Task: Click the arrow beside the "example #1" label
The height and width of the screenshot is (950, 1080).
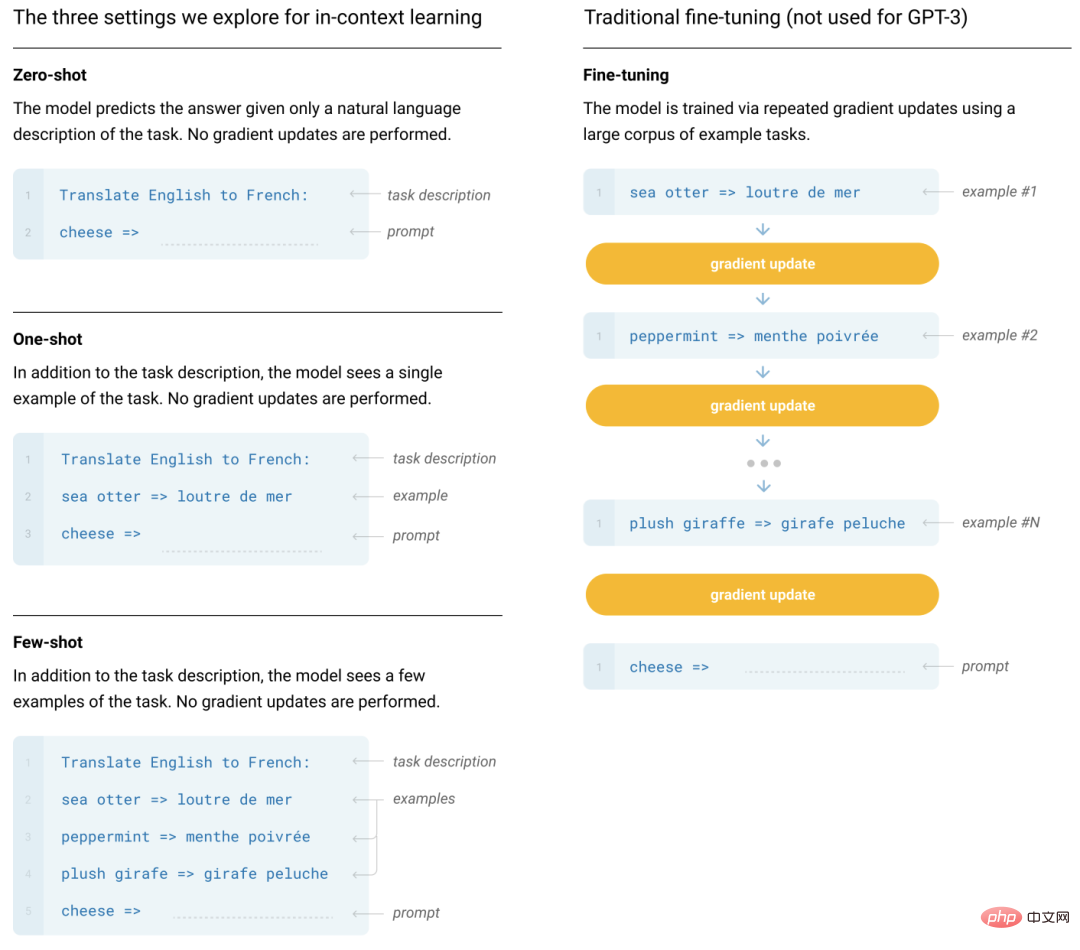Action: click(x=938, y=192)
